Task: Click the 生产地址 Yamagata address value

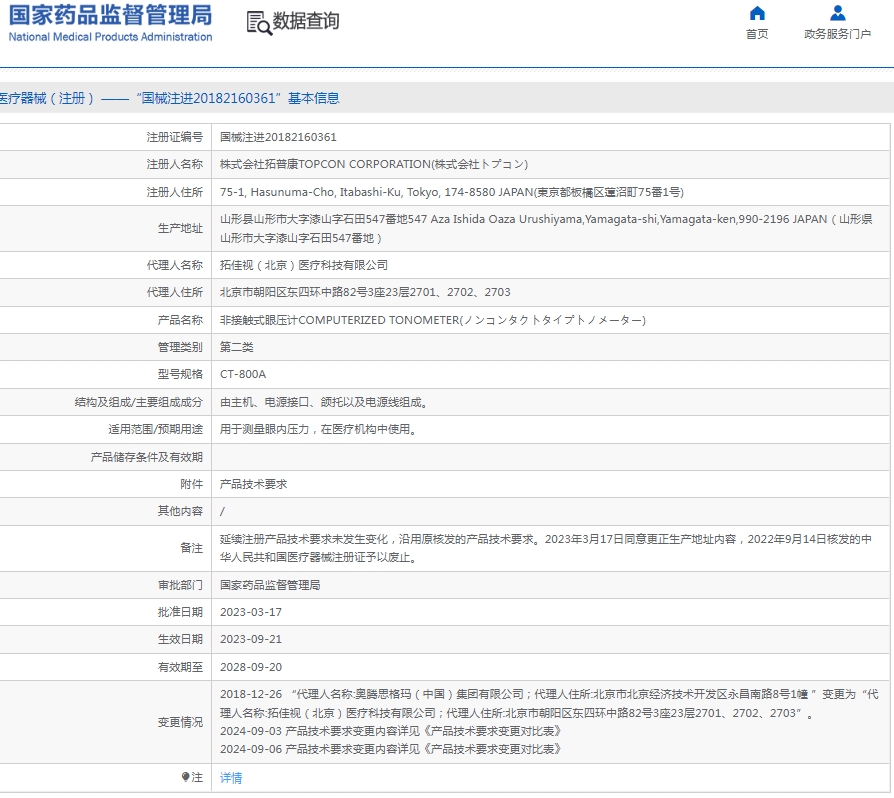Action: pyautogui.click(x=546, y=229)
